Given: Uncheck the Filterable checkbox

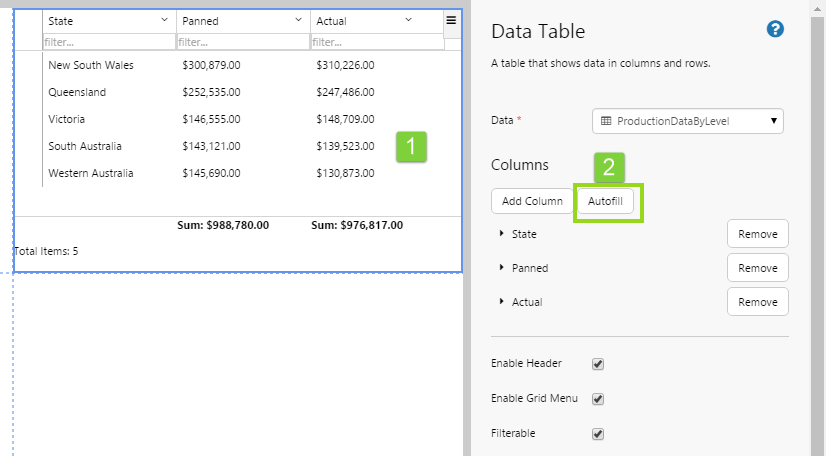Looking at the screenshot, I should point(598,434).
